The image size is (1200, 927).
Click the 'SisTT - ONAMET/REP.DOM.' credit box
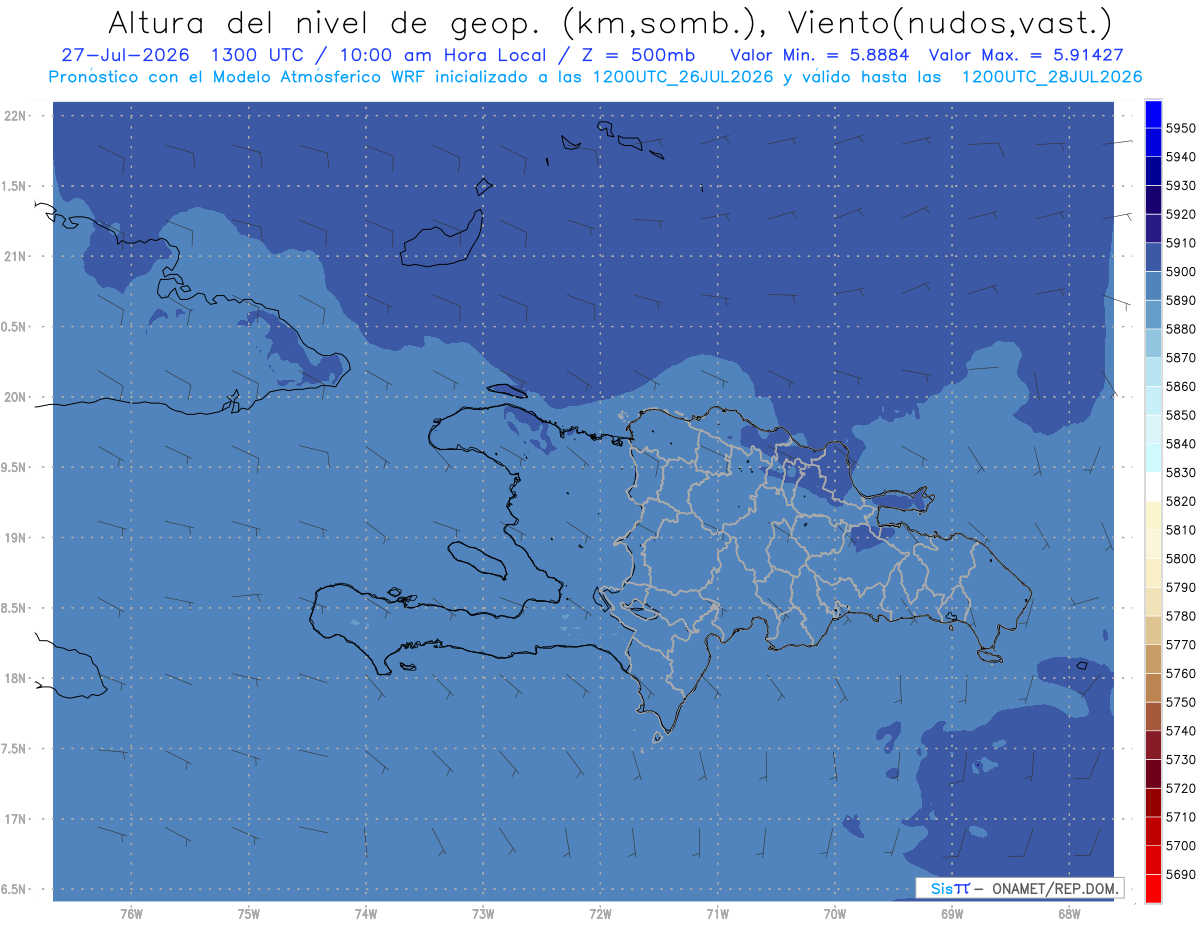pyautogui.click(x=1019, y=888)
